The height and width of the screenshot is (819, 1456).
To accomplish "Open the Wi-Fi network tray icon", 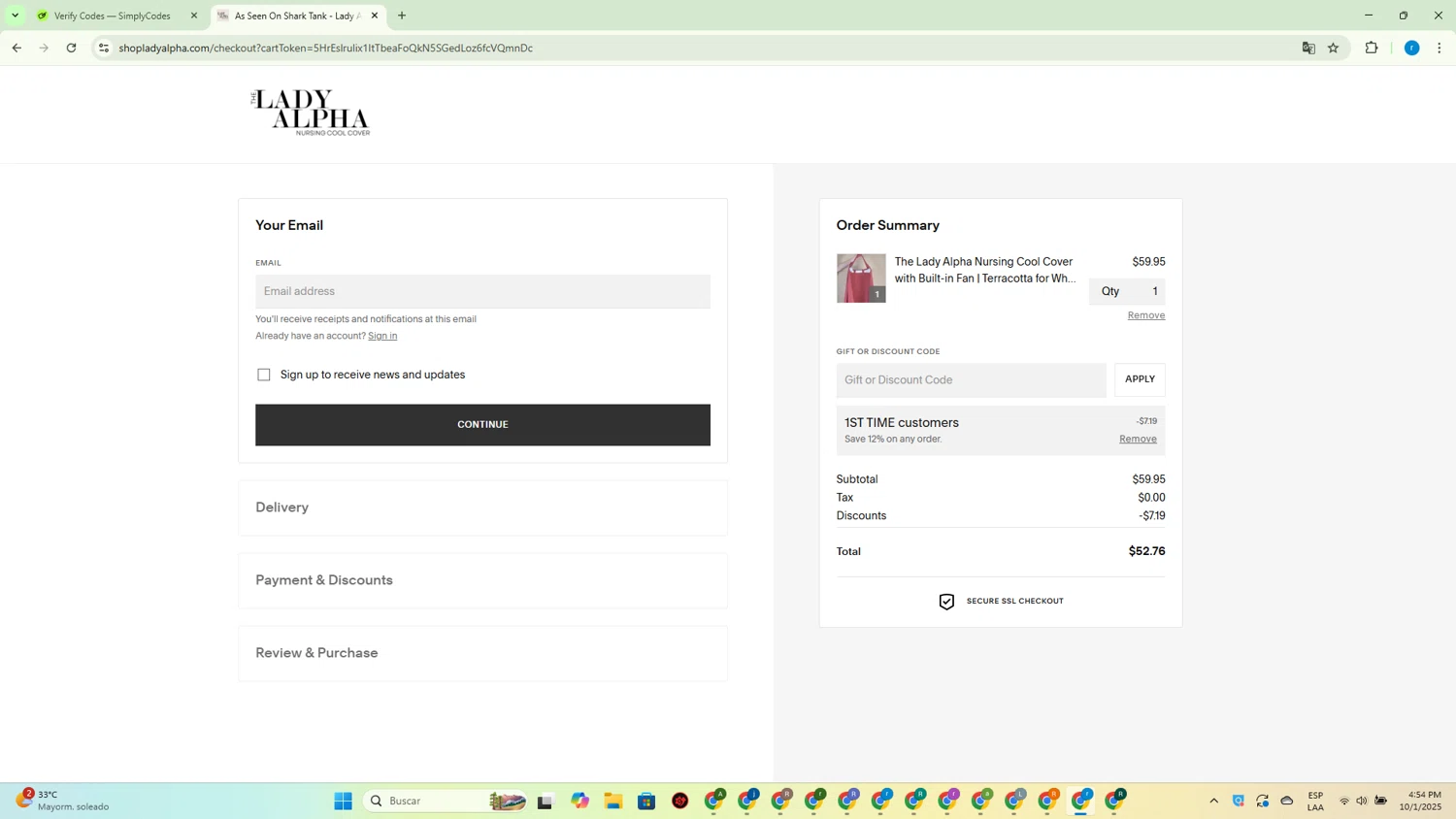I will [x=1344, y=801].
